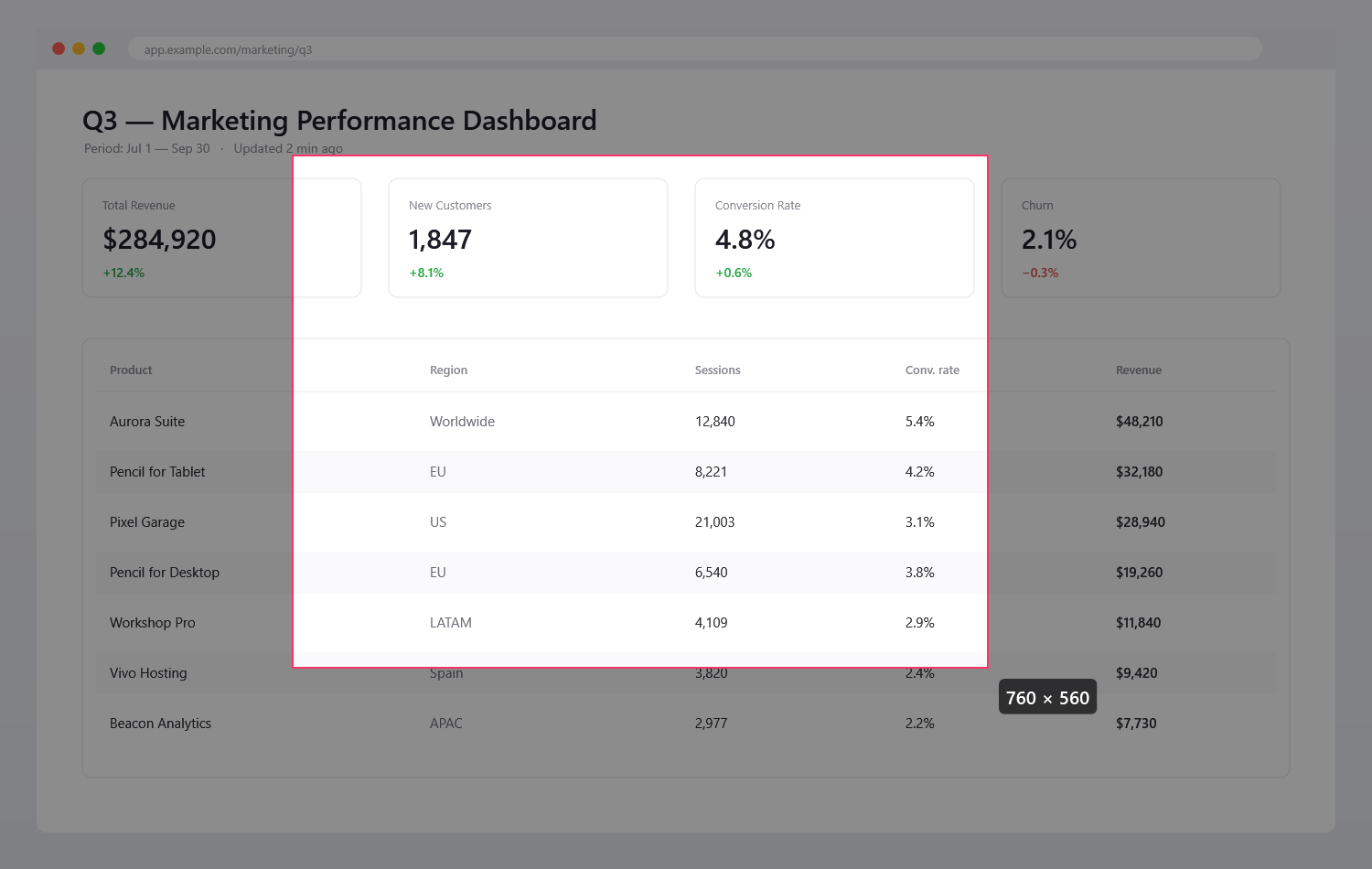Click the +12.4% revenue change
The height and width of the screenshot is (869, 1372).
tap(123, 273)
